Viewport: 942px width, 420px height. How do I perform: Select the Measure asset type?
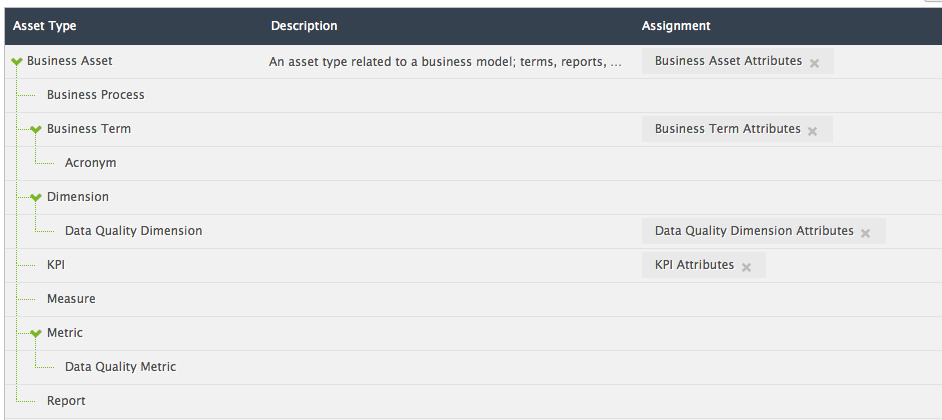[x=71, y=299]
